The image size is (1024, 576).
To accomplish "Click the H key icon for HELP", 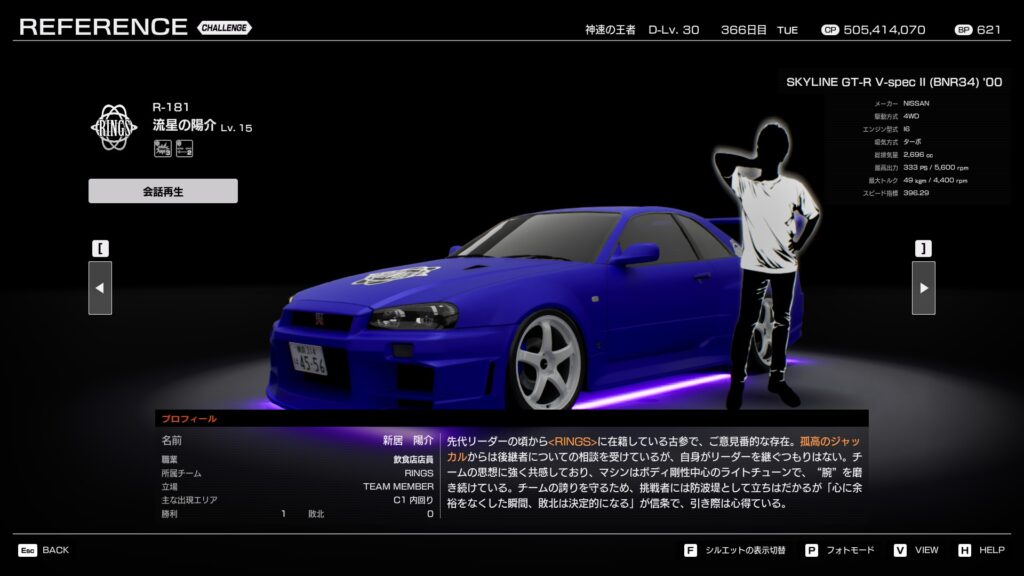I will tap(964, 550).
